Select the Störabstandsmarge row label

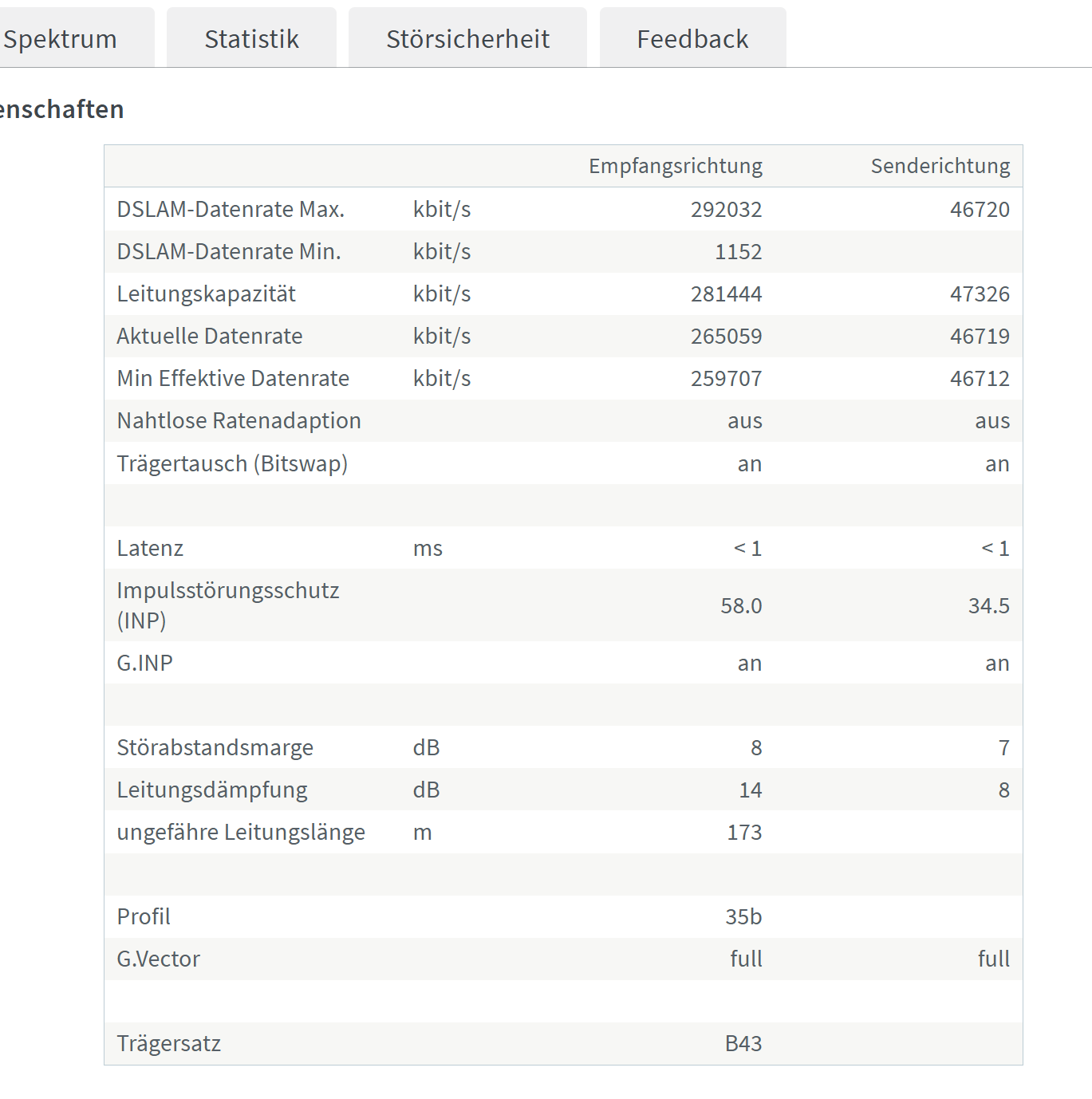[x=215, y=747]
